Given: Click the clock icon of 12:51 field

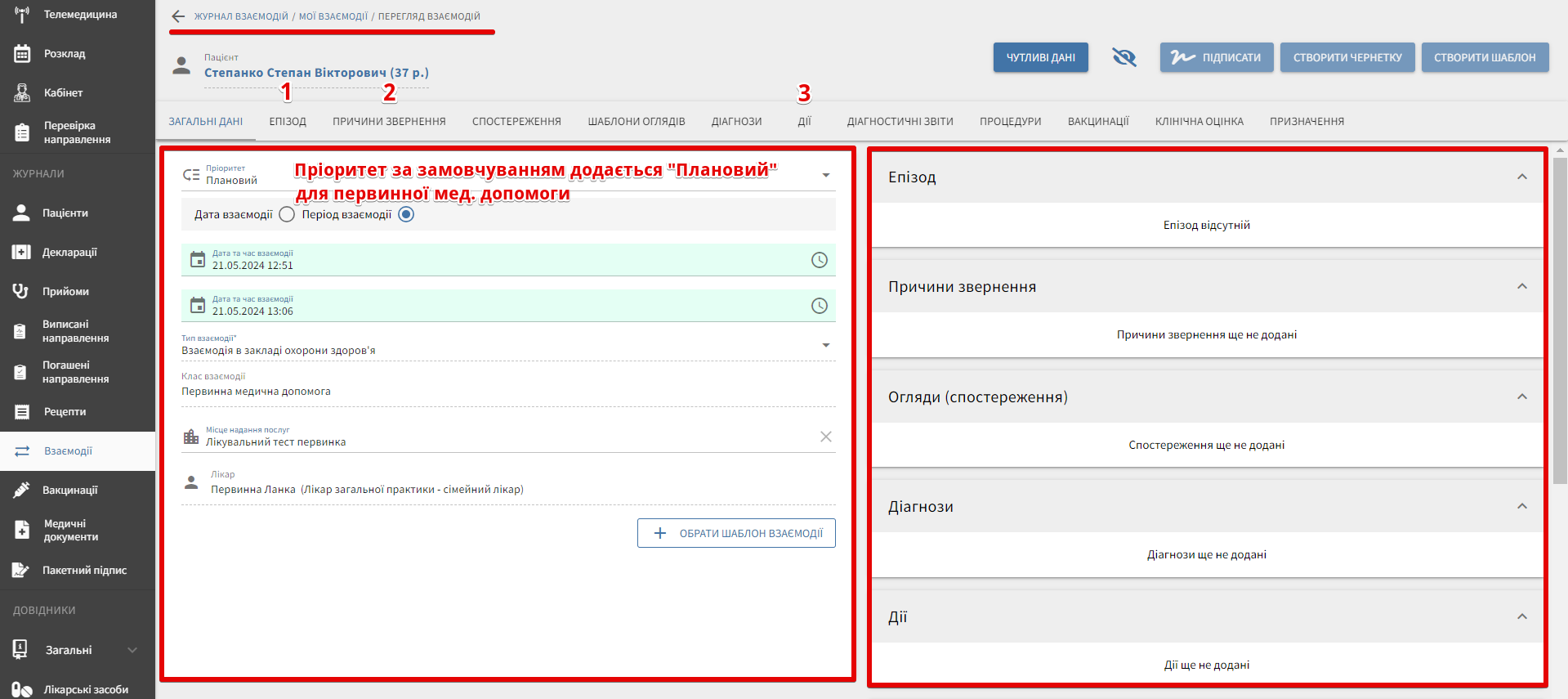Looking at the screenshot, I should [819, 260].
